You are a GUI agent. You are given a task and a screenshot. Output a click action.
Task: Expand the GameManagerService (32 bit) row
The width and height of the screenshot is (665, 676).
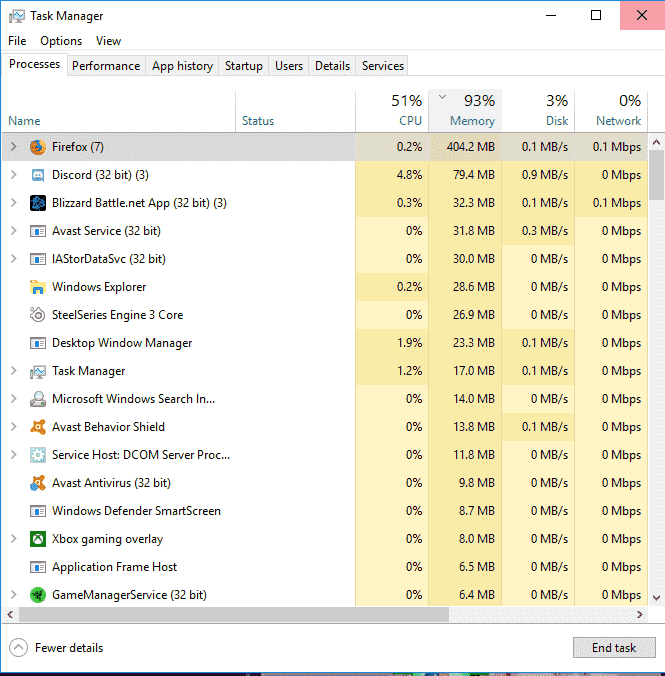click(x=14, y=595)
